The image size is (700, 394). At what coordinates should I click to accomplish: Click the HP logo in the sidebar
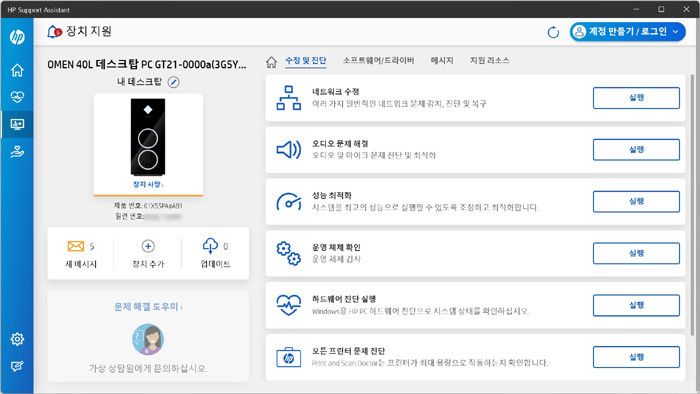[x=17, y=37]
